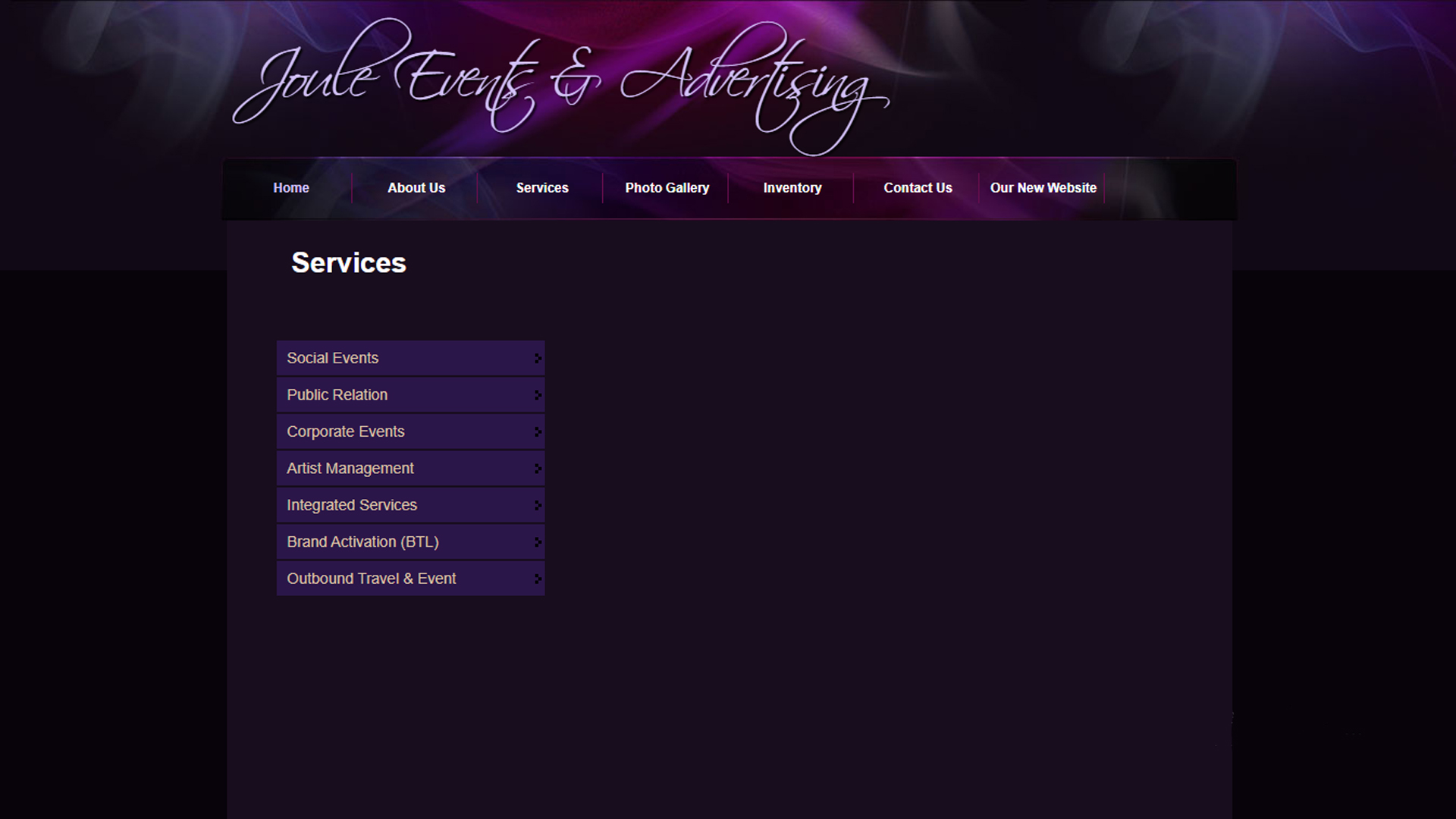Open the Integrated Services item
1456x819 pixels.
point(411,505)
